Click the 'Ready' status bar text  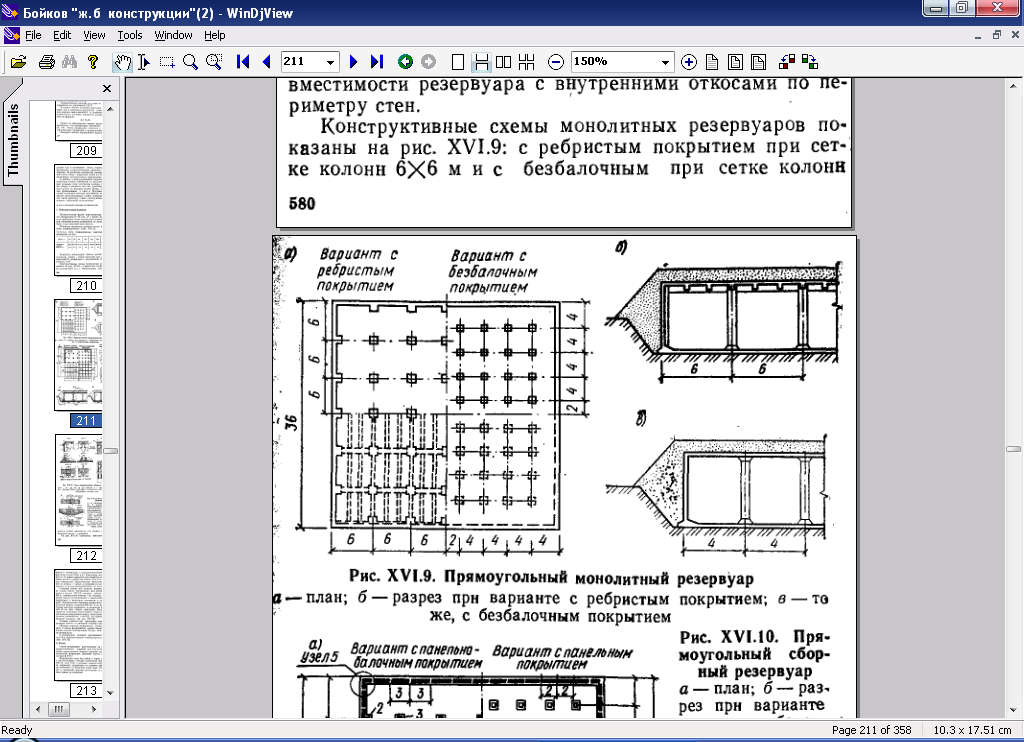click(17, 730)
